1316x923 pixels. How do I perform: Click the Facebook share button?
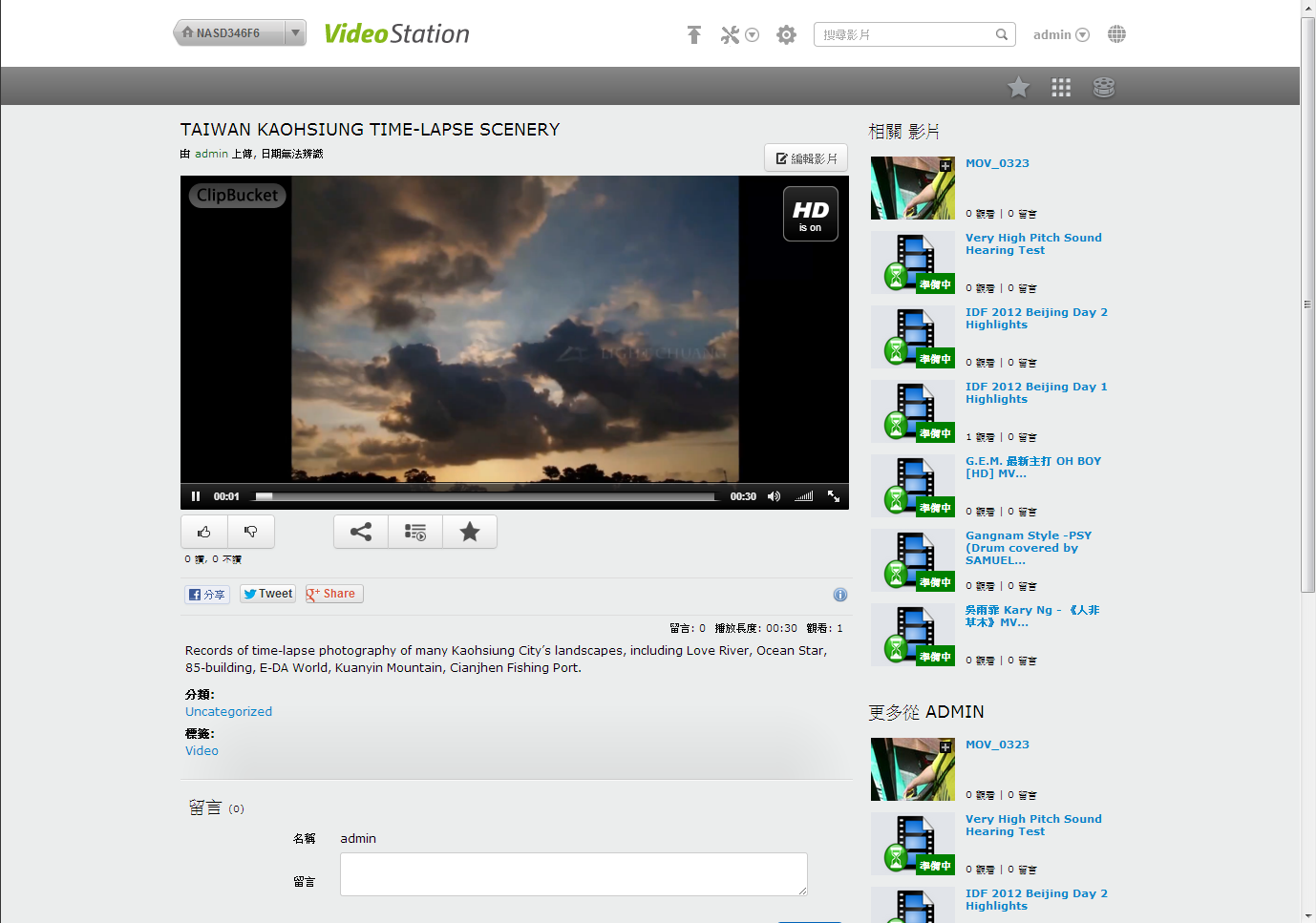tap(207, 595)
